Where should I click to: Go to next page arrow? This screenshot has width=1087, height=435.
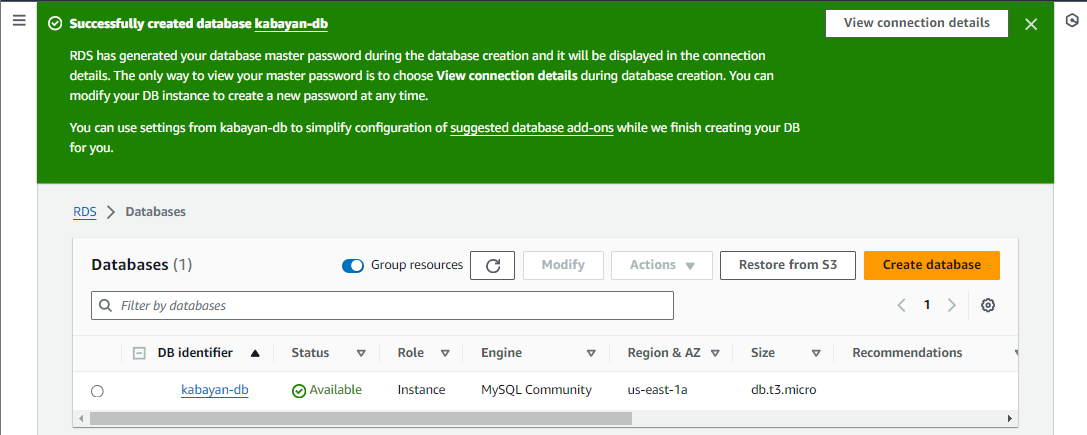[951, 305]
